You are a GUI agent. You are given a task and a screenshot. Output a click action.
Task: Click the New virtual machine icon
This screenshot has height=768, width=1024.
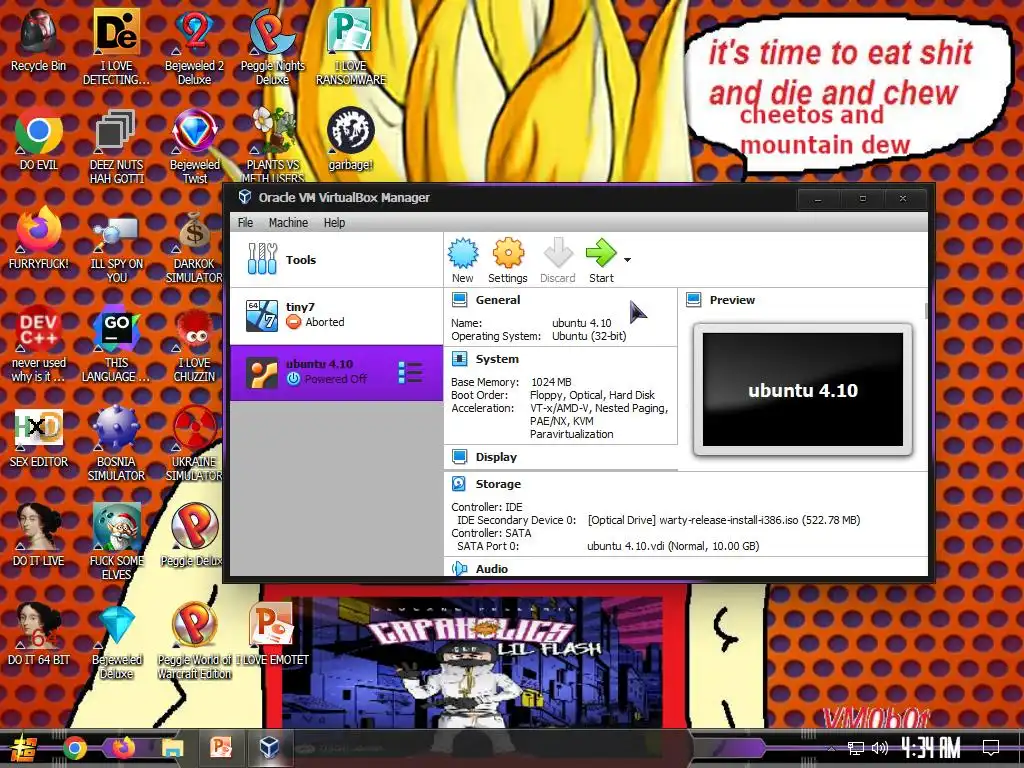coord(462,253)
